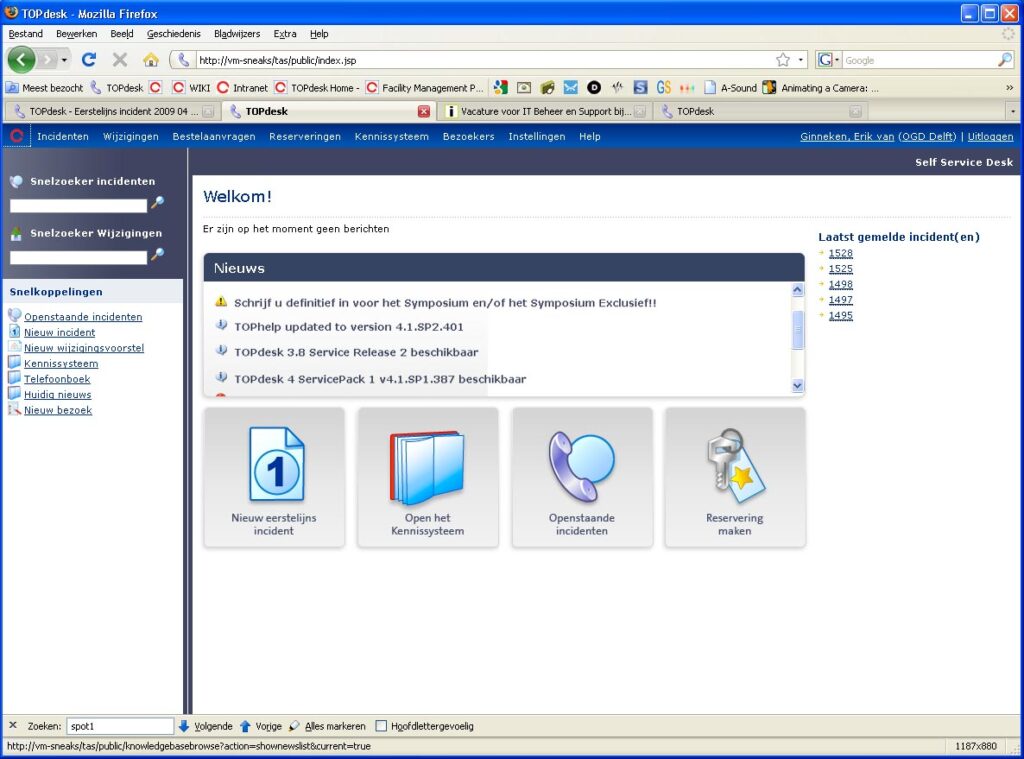
Task: Expand the address bar URL dropdown
Action: [801, 60]
